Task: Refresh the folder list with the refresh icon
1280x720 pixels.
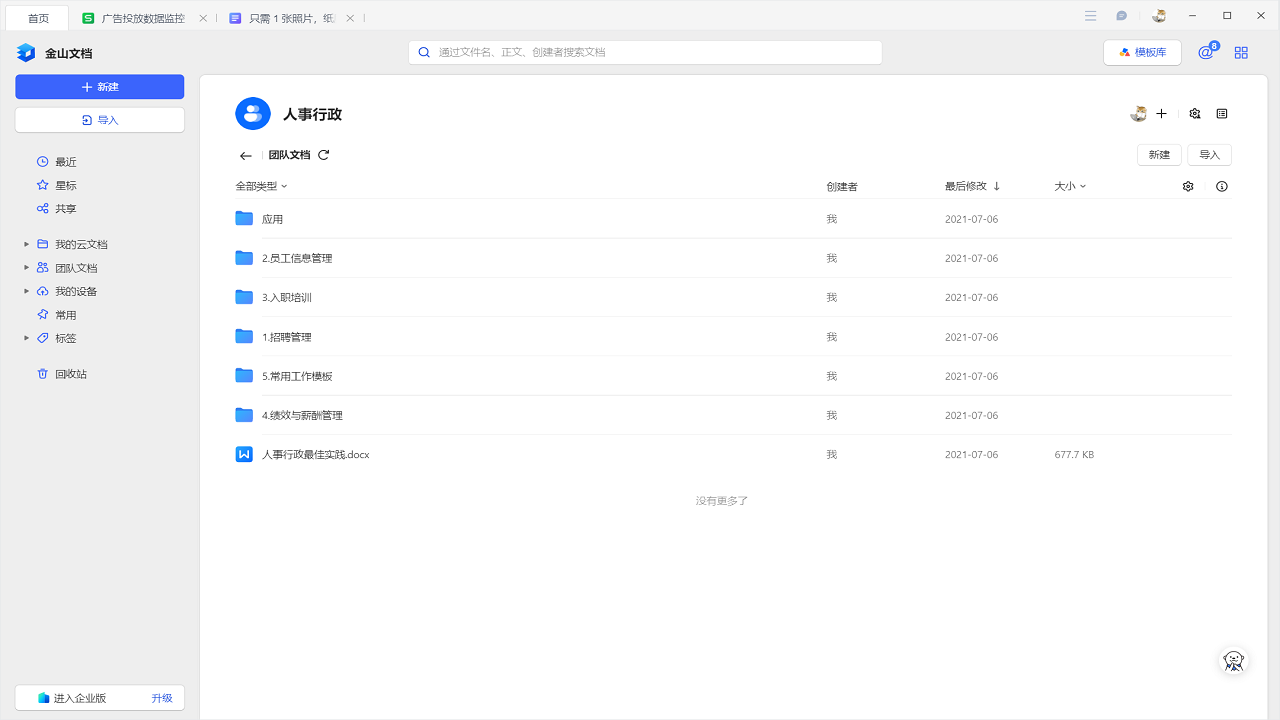Action: pyautogui.click(x=323, y=155)
